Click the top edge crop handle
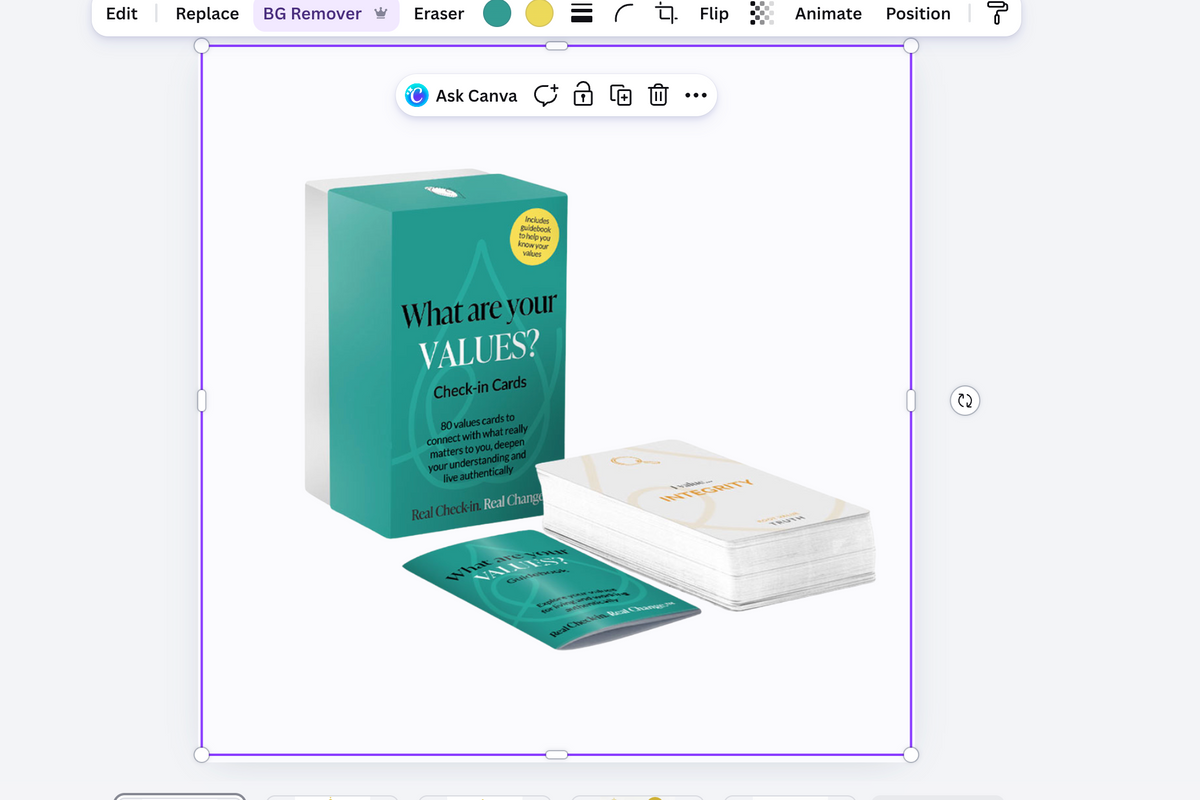The image size is (1200, 800). tap(556, 46)
